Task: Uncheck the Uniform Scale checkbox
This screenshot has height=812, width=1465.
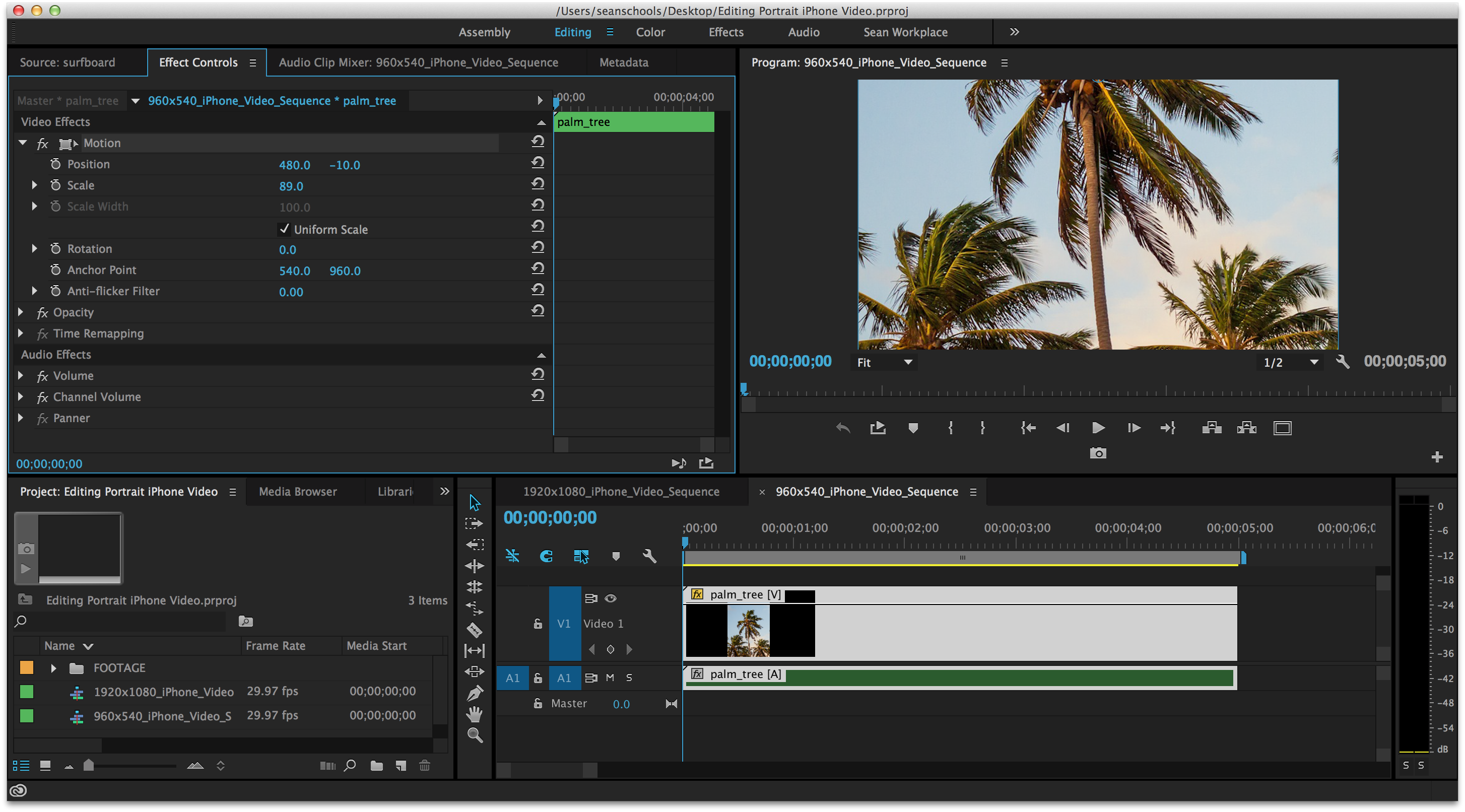Action: (285, 229)
